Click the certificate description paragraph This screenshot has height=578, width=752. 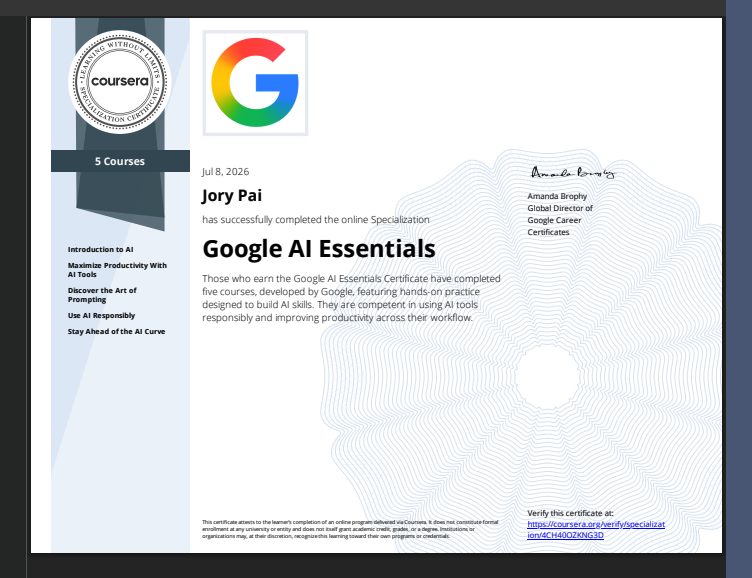pyautogui.click(x=352, y=298)
